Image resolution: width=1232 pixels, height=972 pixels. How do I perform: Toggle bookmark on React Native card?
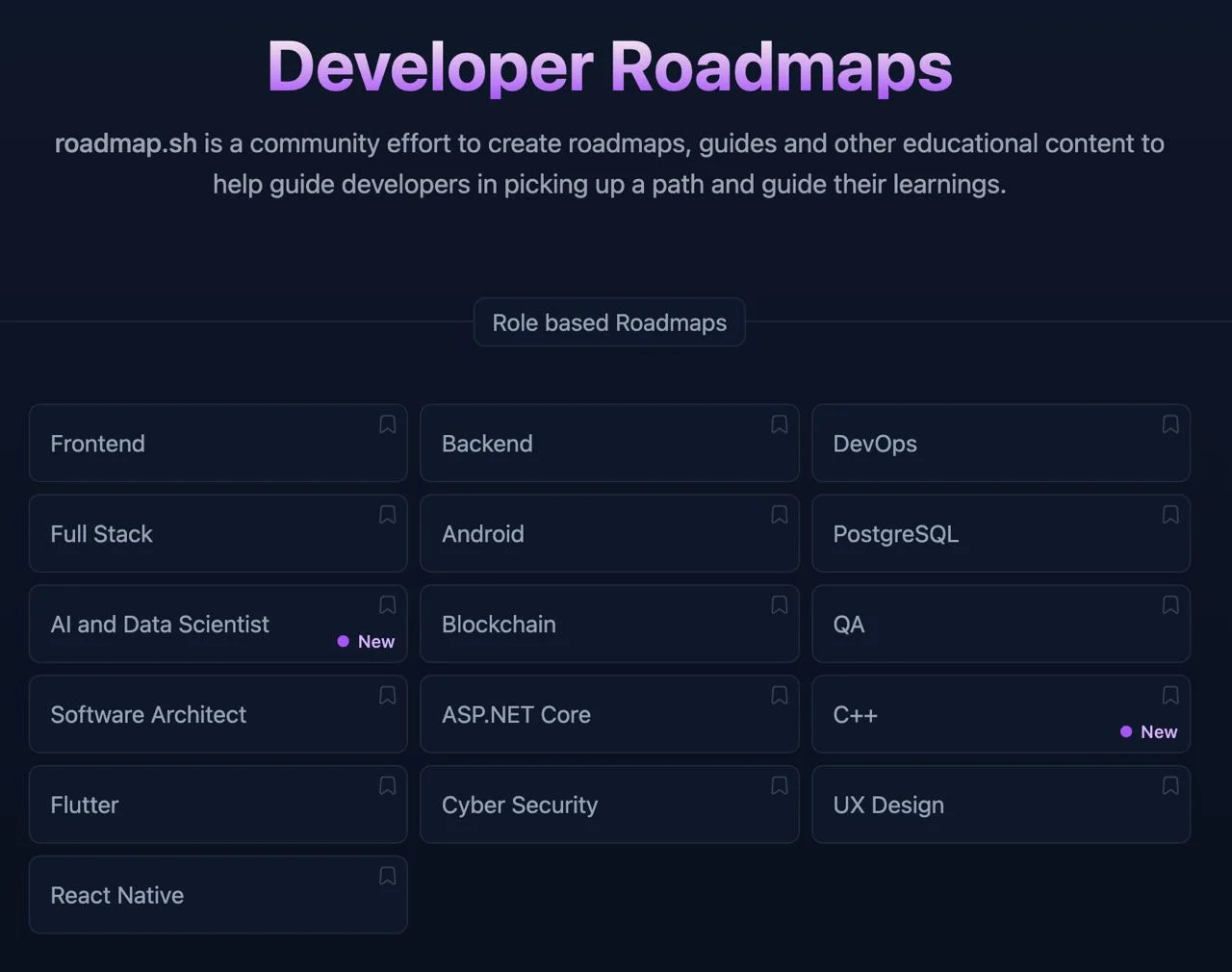387,876
